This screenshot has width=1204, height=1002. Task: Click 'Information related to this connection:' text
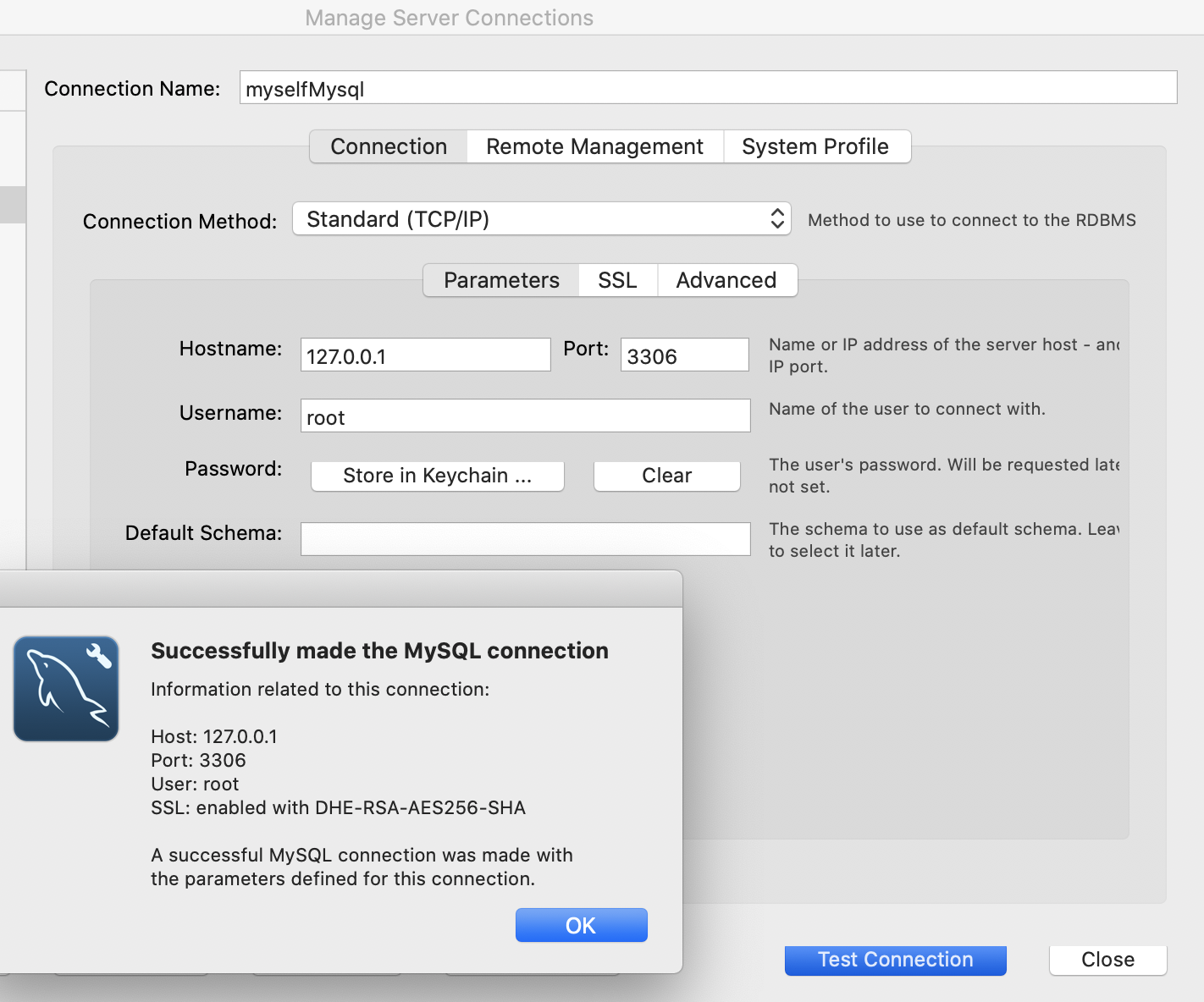point(320,689)
